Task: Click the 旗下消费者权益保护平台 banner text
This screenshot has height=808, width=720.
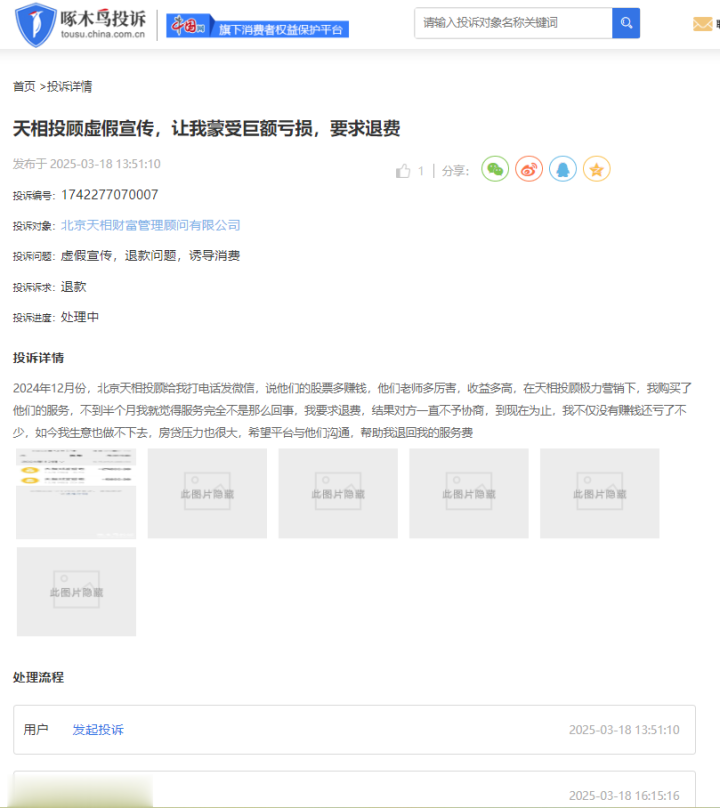Action: coord(280,29)
